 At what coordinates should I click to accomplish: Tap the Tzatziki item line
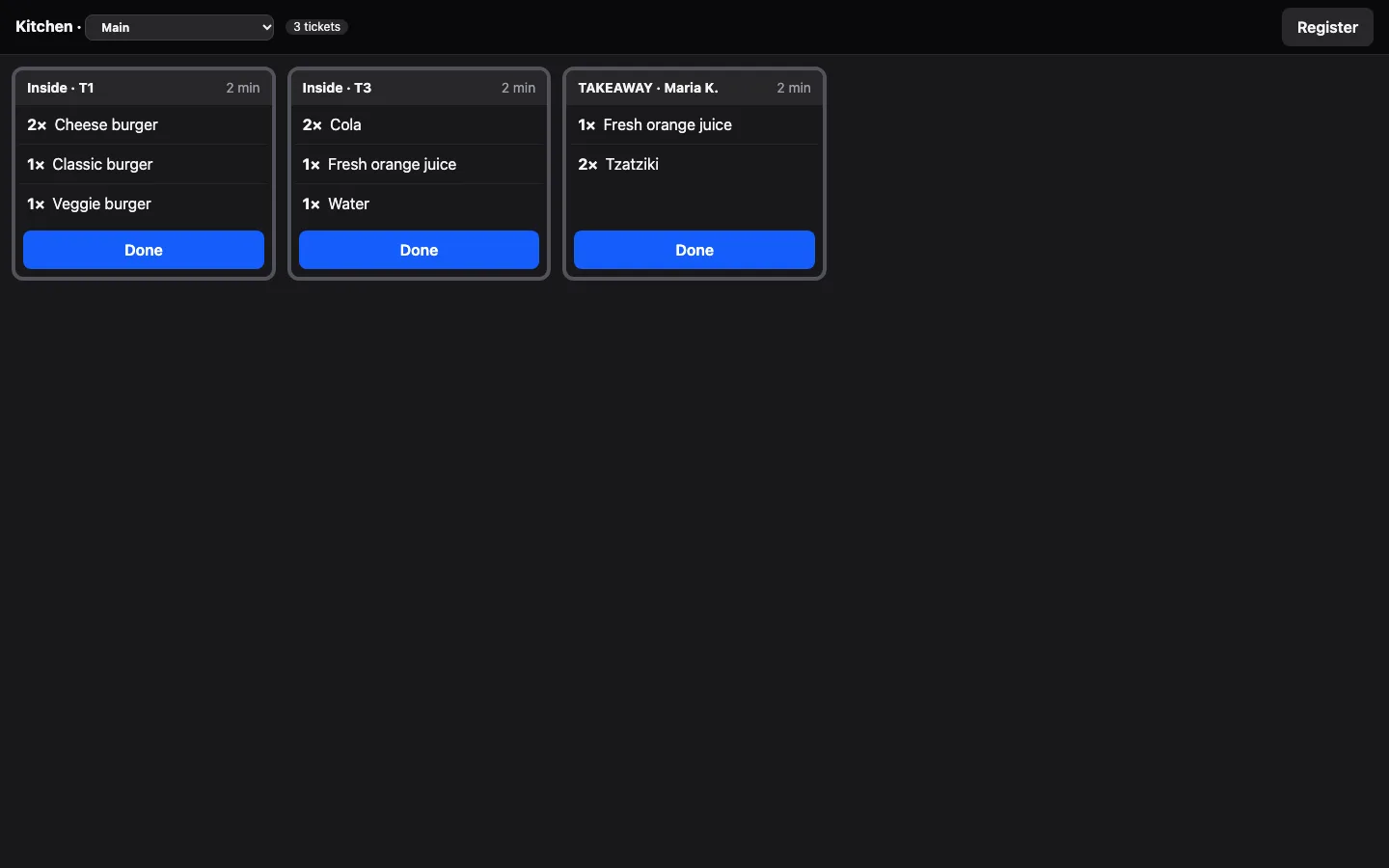tap(694, 164)
